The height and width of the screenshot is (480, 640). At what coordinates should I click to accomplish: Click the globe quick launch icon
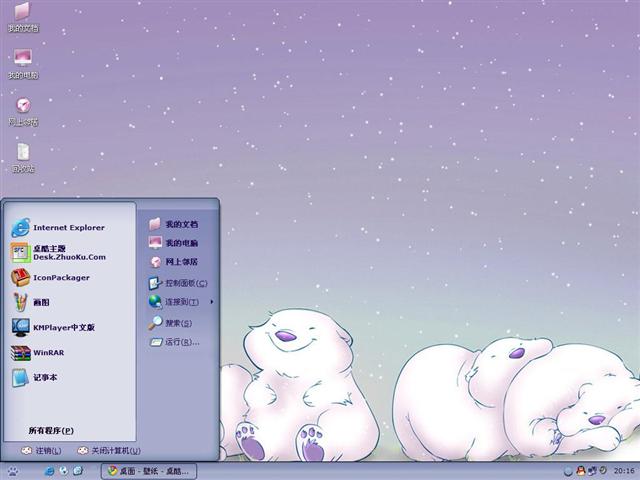click(x=64, y=471)
